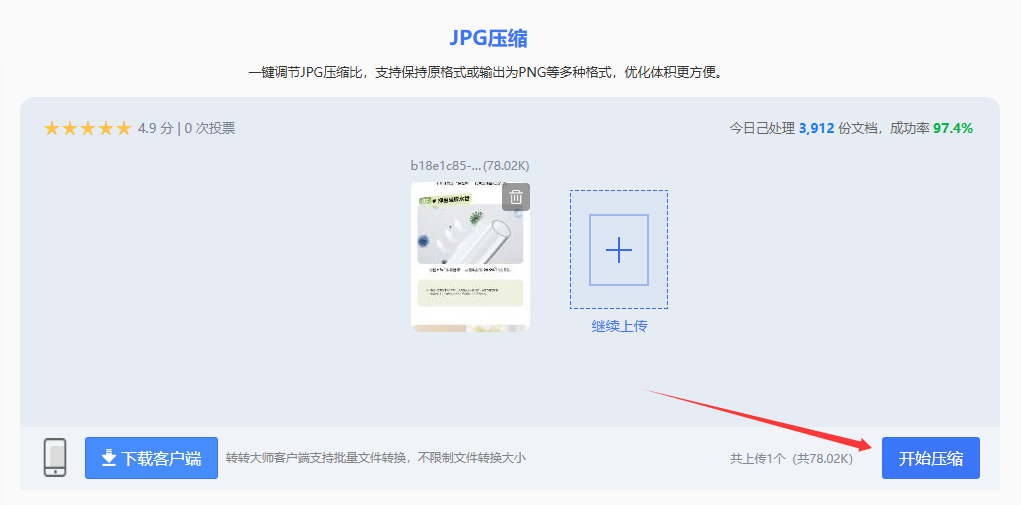
Task: Click the 下载客户端 button
Action: pos(151,458)
